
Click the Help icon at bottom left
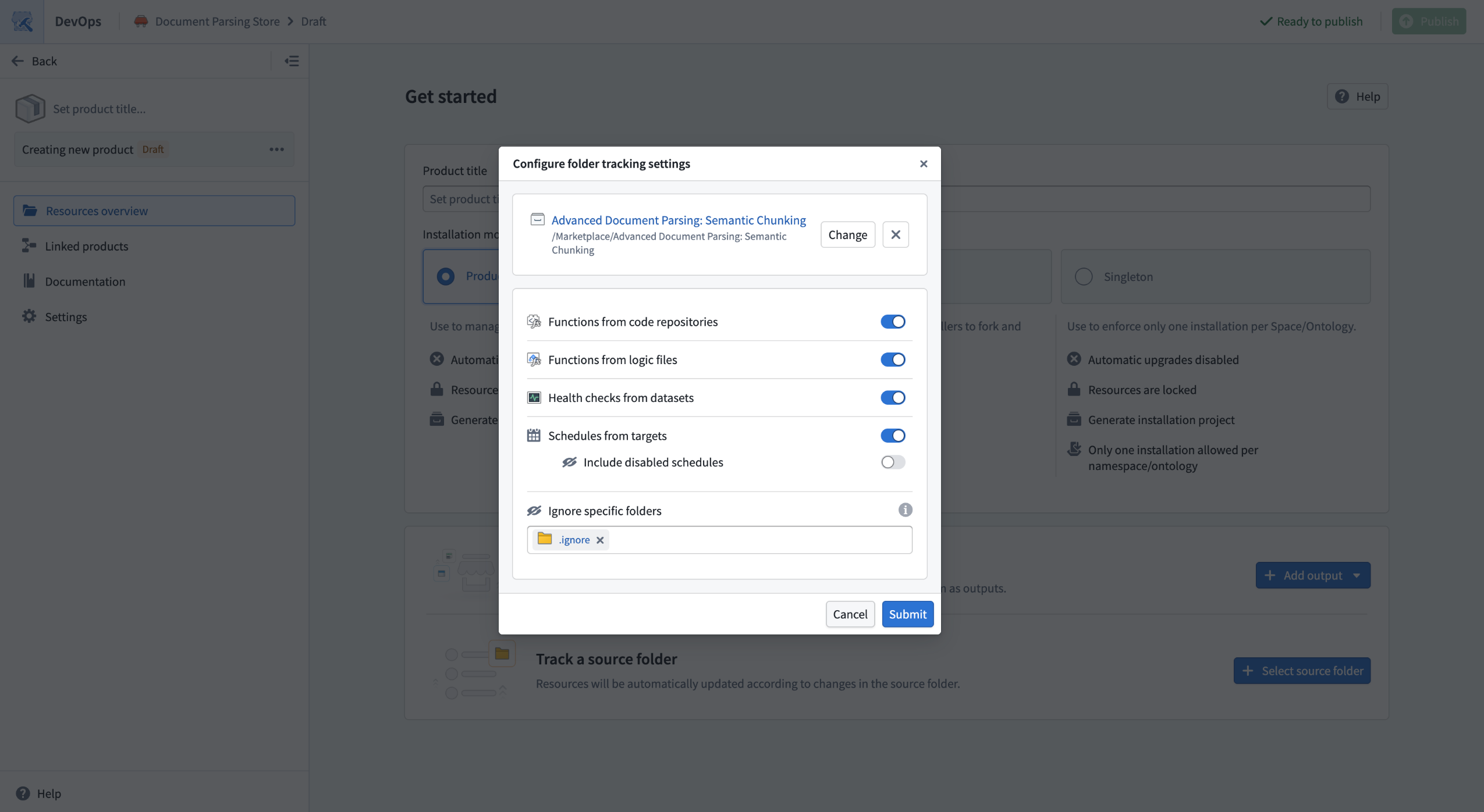click(x=23, y=793)
